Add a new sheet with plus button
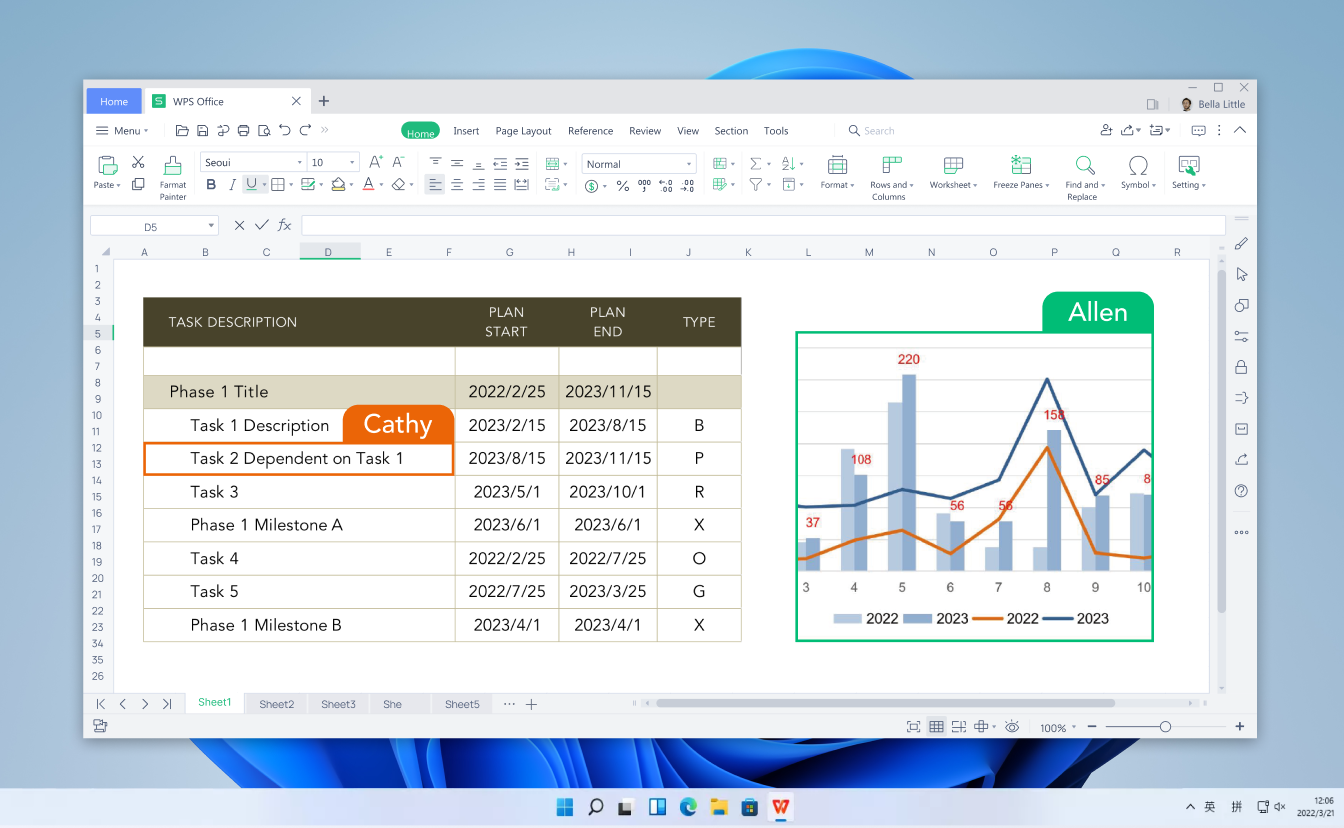Image resolution: width=1344 pixels, height=828 pixels. (x=531, y=704)
